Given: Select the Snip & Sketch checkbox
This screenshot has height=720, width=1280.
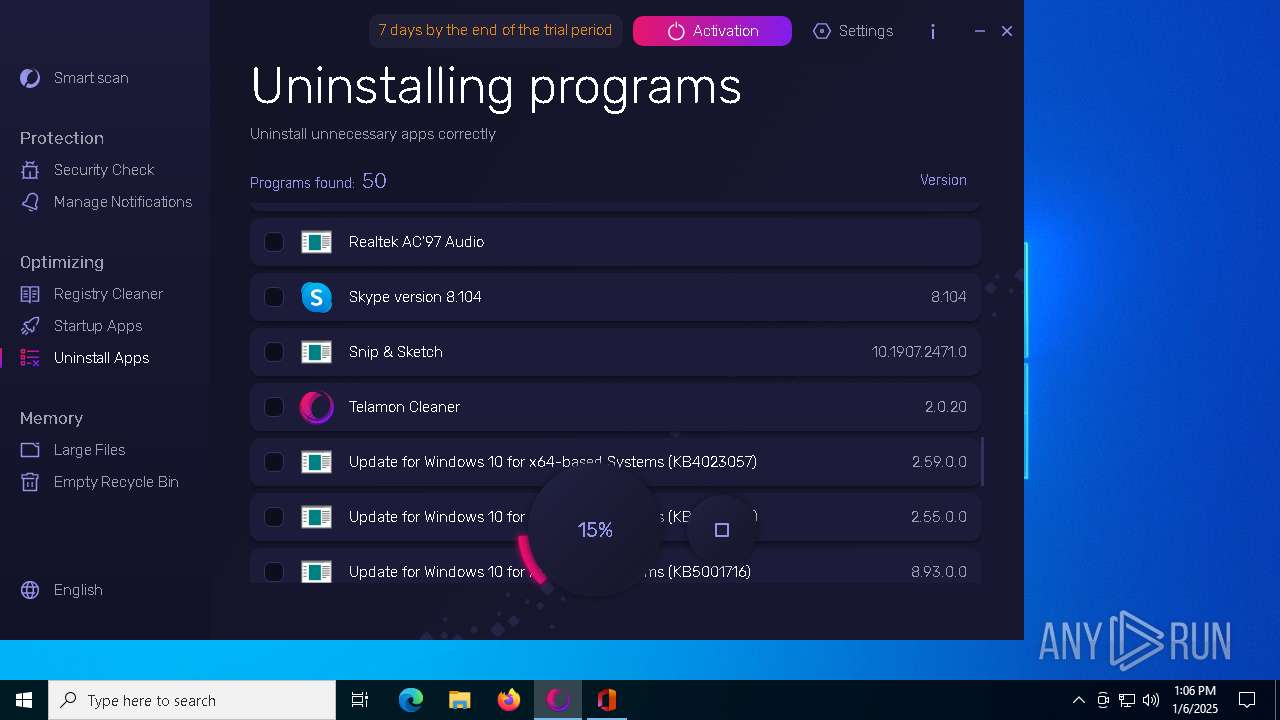Looking at the screenshot, I should click(x=274, y=352).
